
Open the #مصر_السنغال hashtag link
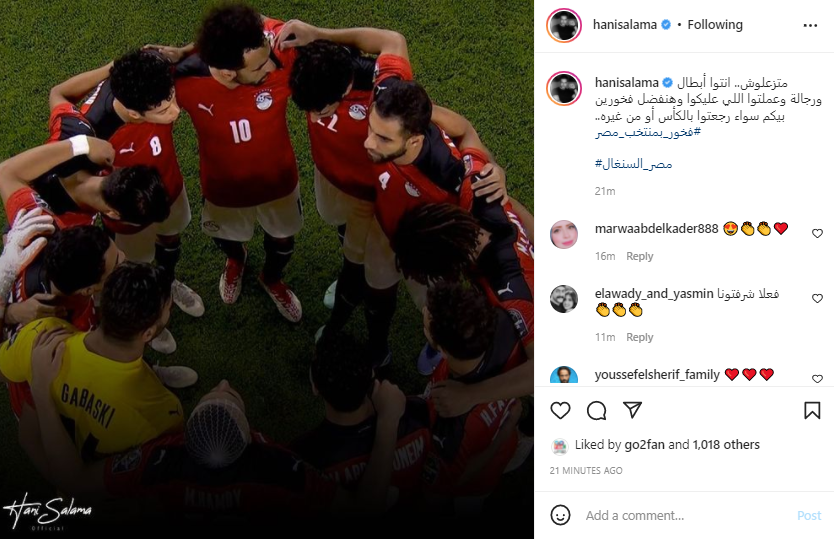click(633, 163)
